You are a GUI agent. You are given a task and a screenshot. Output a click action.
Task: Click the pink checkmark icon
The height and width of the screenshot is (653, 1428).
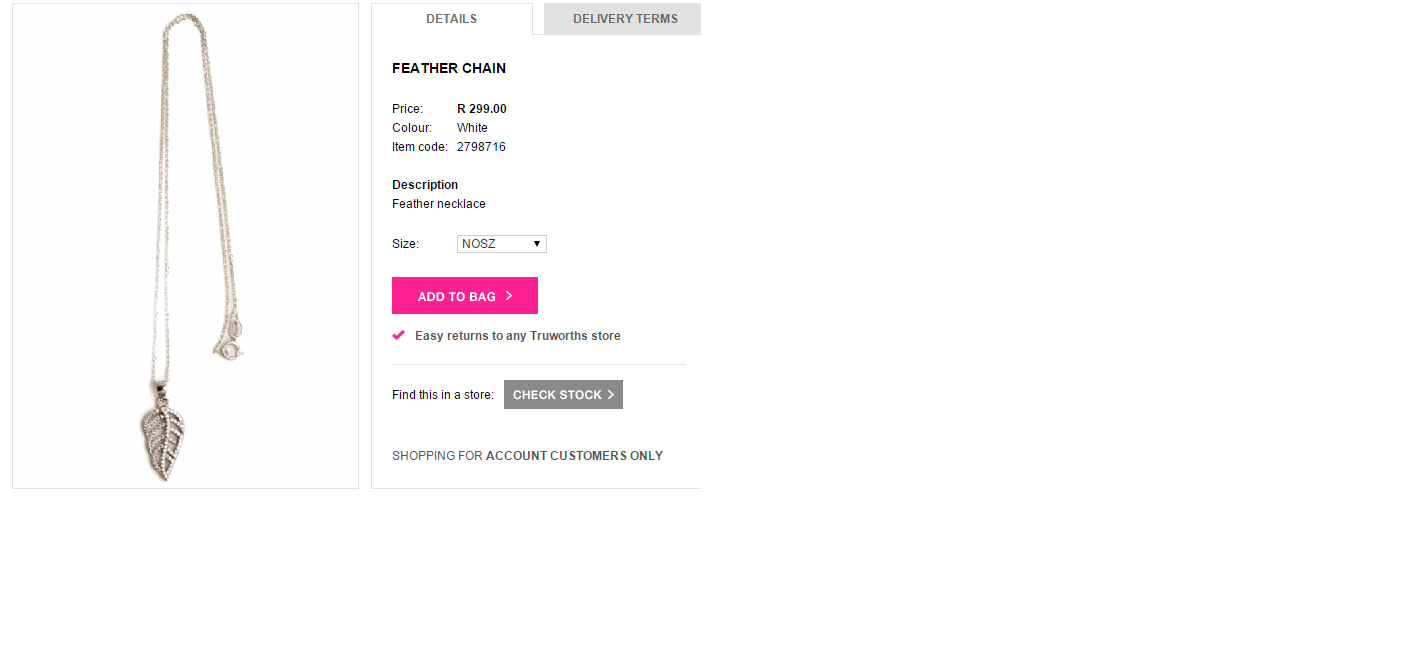pyautogui.click(x=399, y=335)
